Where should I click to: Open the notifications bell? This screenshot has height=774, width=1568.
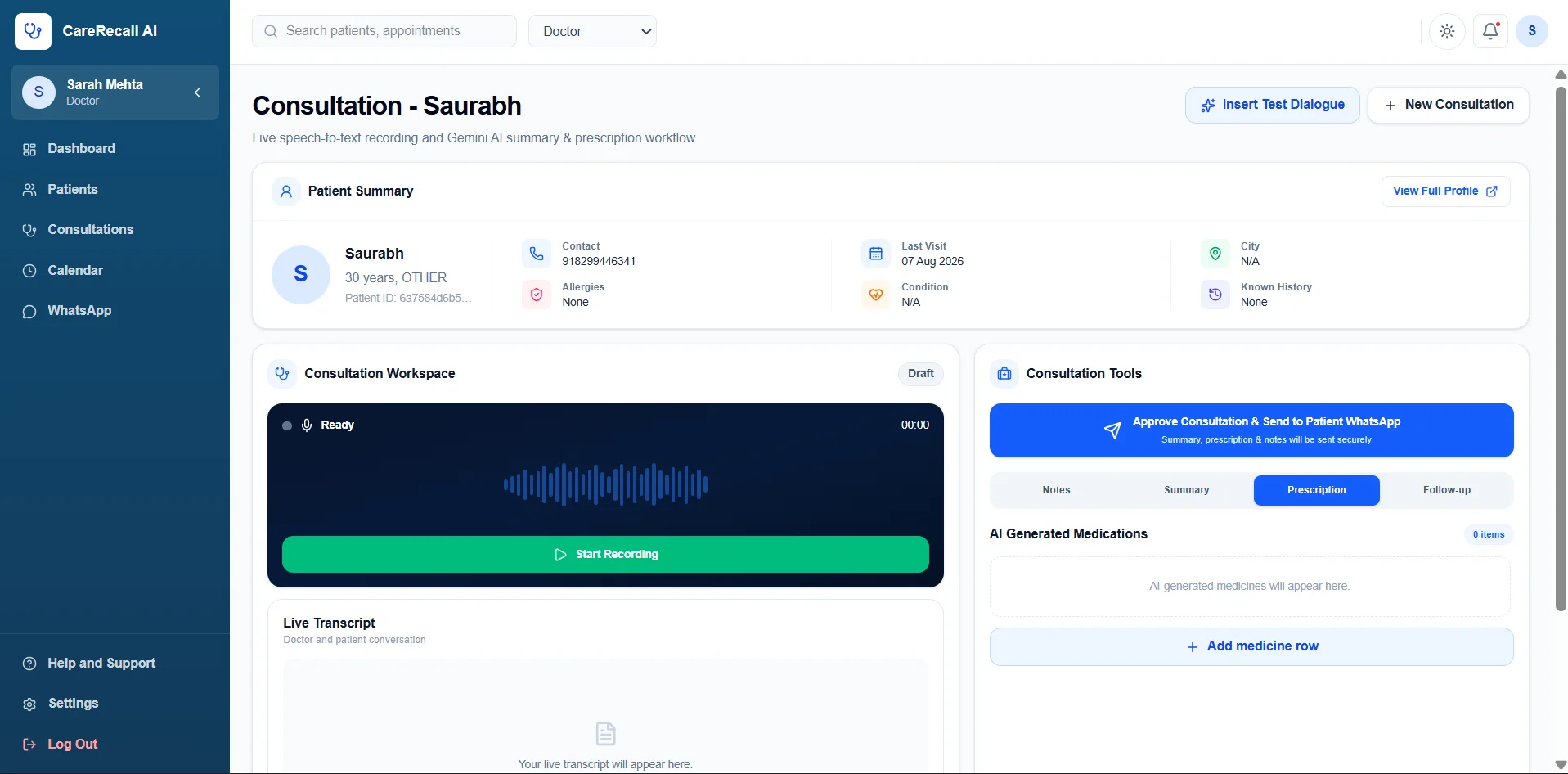pyautogui.click(x=1490, y=31)
